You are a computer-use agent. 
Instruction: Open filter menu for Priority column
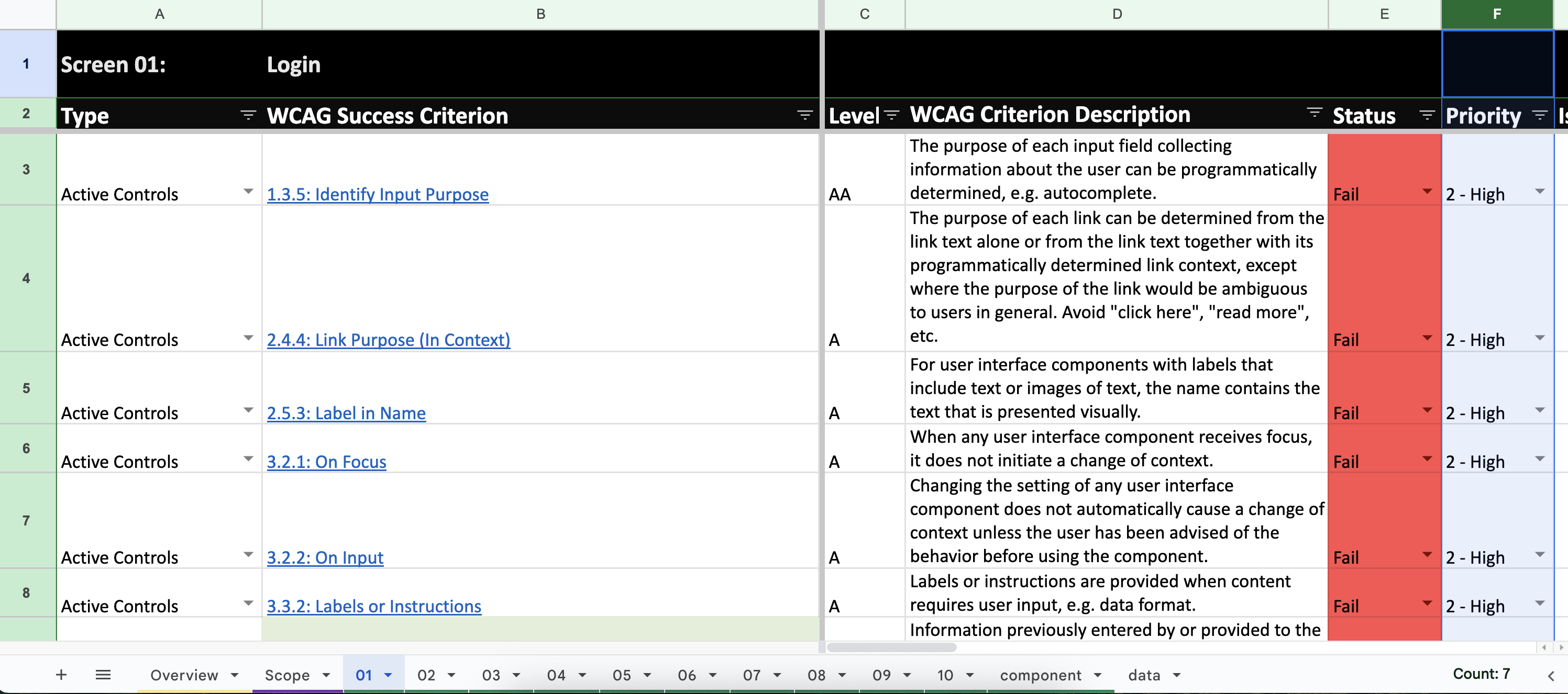(1539, 115)
